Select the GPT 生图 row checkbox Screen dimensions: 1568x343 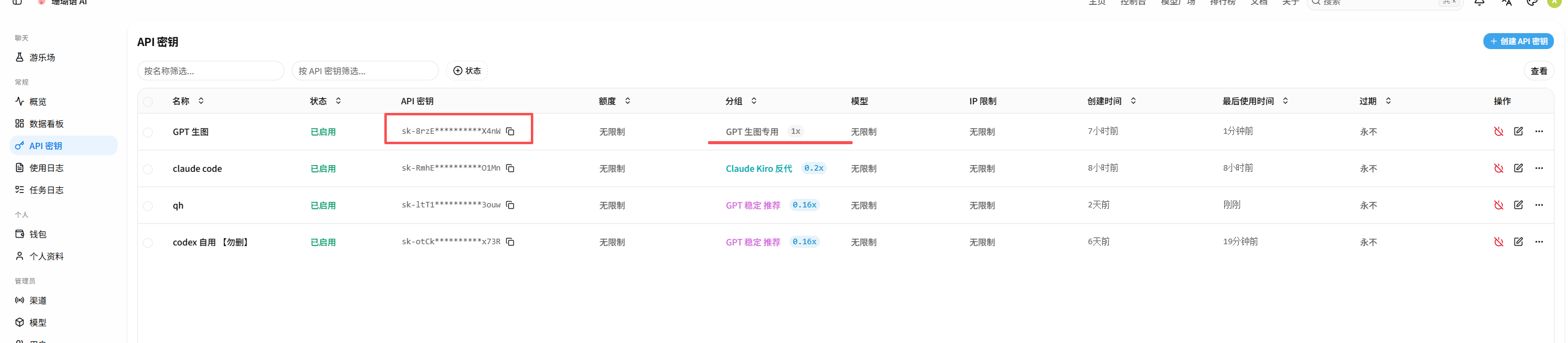coord(148,132)
